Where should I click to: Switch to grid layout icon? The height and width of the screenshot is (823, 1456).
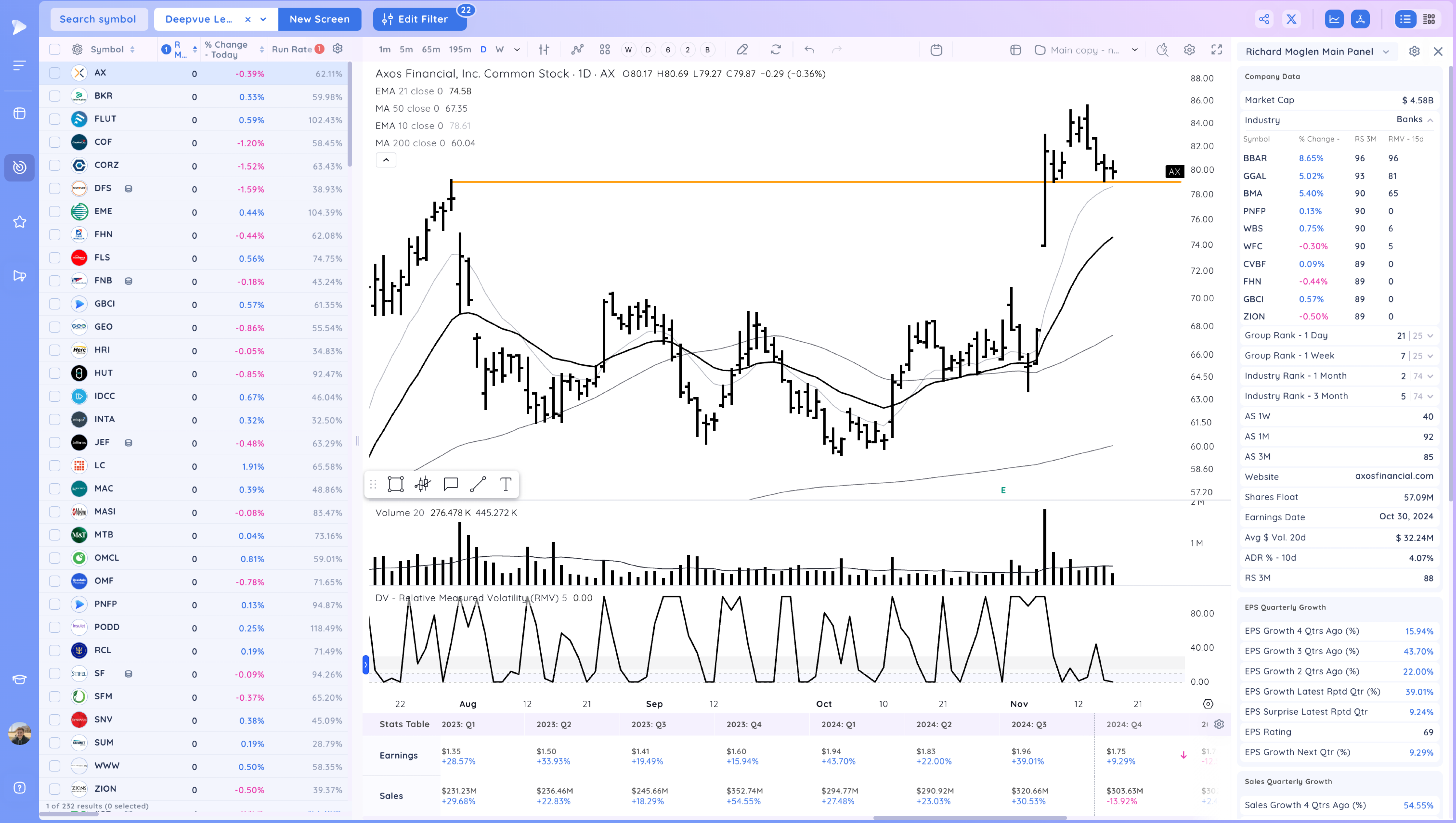point(1429,19)
